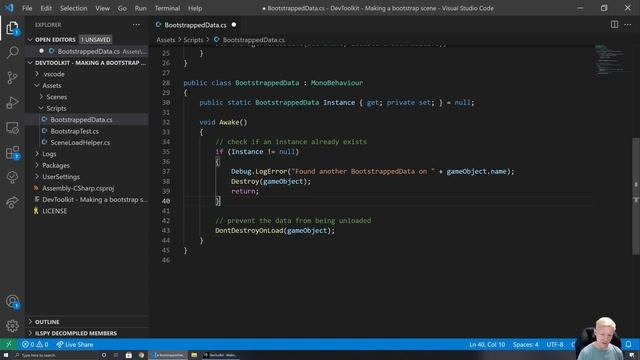Image resolution: width=640 pixels, height=360 pixels.
Task: Open the Source Control view
Action: 12,77
